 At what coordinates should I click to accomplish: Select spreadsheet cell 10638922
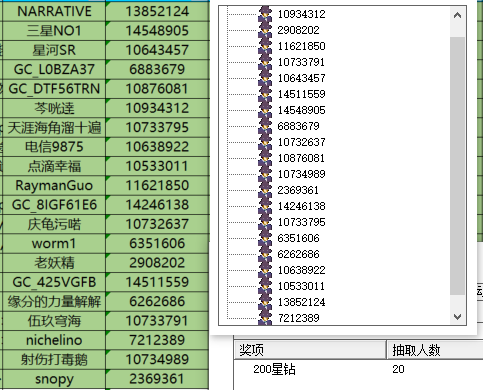(x=157, y=147)
